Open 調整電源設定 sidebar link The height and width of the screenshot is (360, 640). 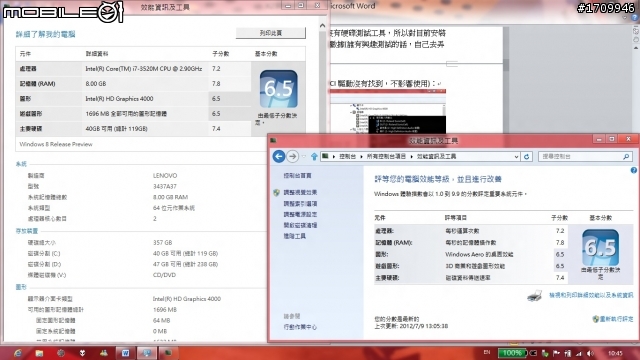tap(300, 214)
